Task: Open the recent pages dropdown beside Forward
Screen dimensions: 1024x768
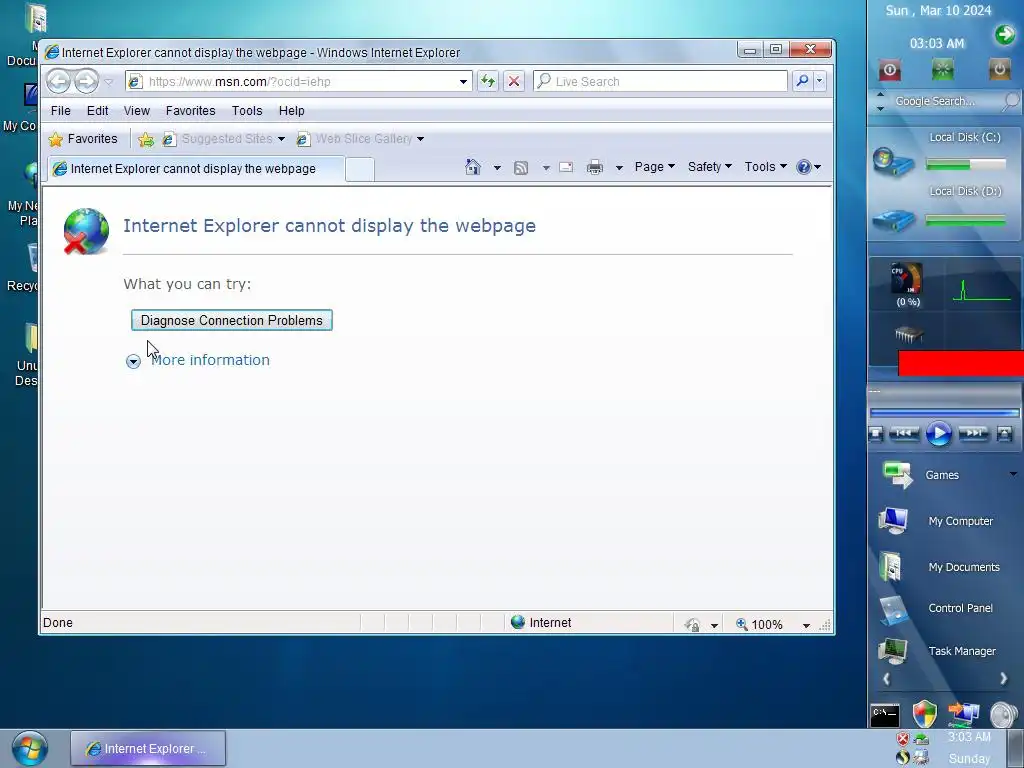Action: [x=109, y=82]
